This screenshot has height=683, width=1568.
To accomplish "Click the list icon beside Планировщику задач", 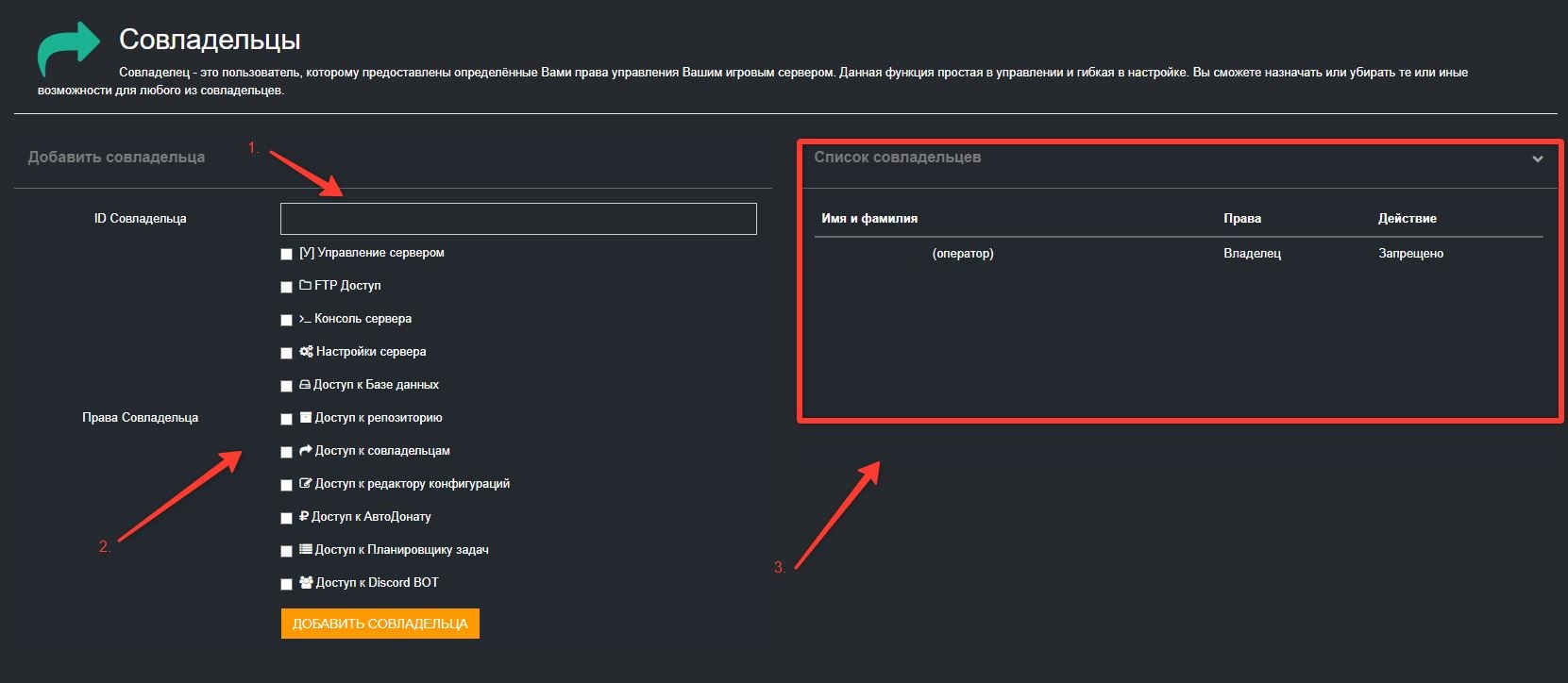I will (306, 549).
